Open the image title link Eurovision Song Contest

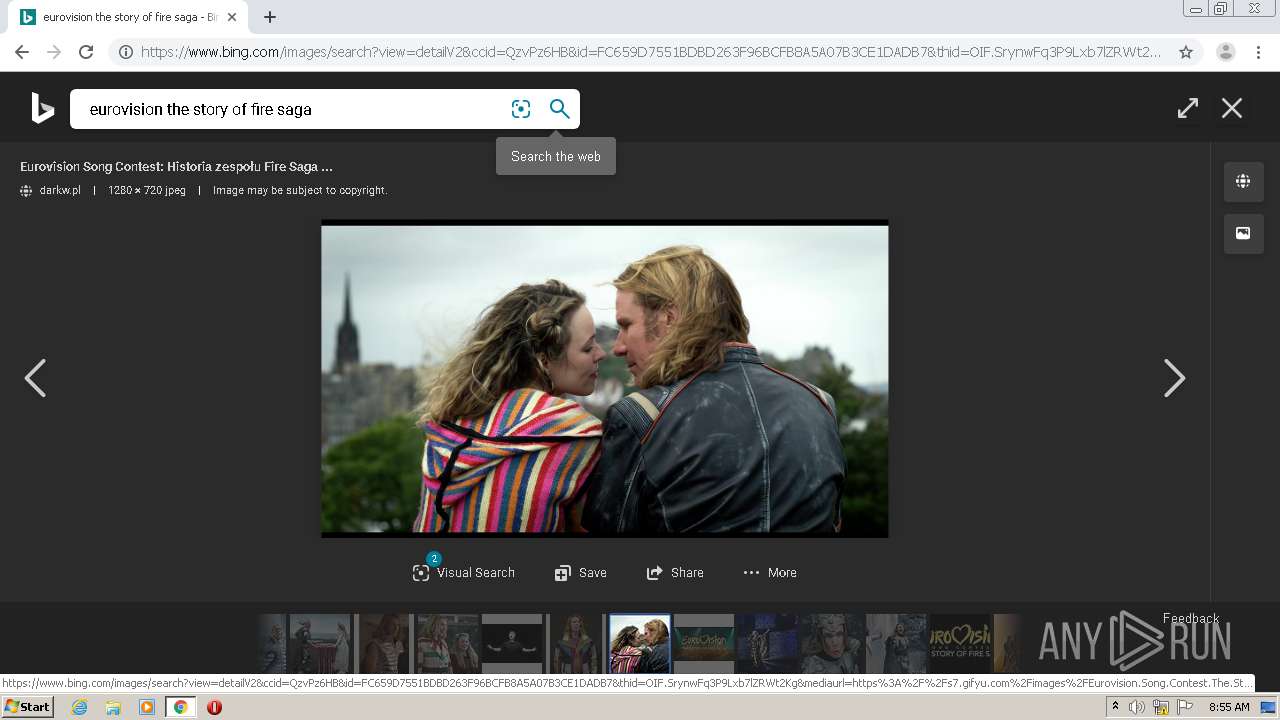pos(176,167)
